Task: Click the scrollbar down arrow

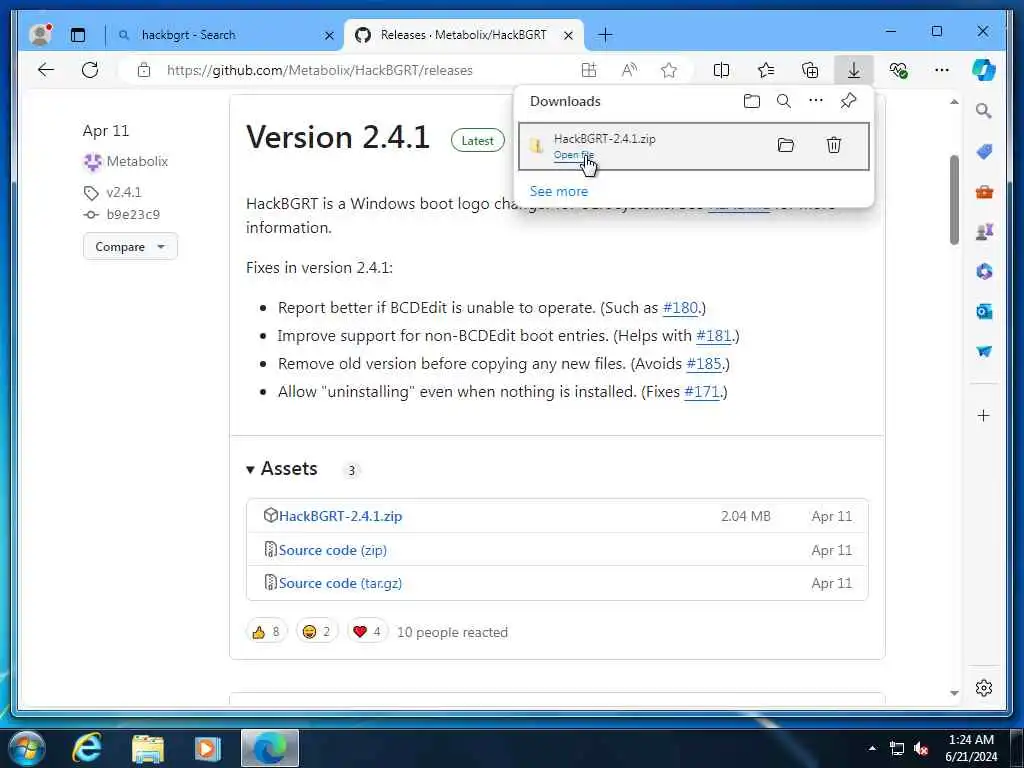Action: point(954,693)
